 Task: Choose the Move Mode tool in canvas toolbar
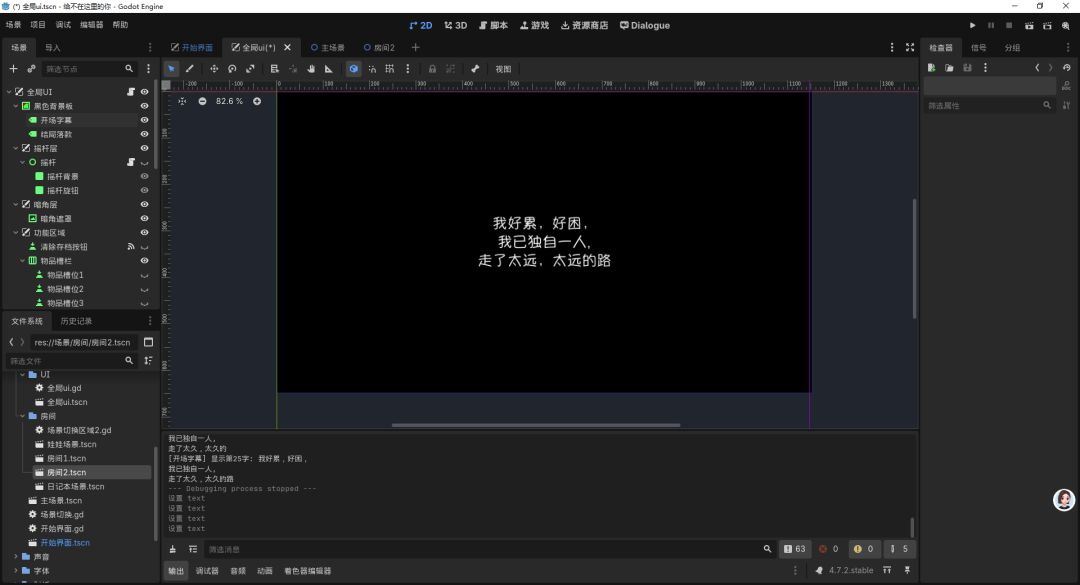click(x=214, y=69)
